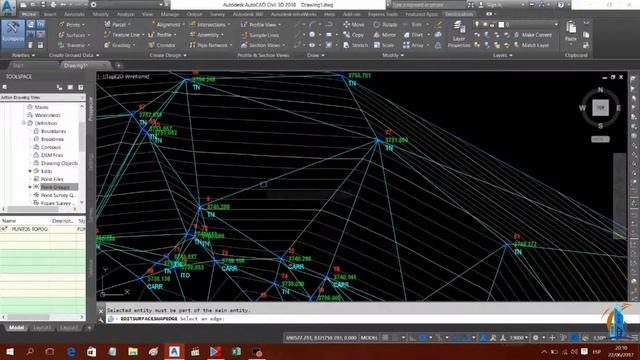Select the Mirror tool
Image resolution: width=640 pixels, height=360 pixels.
coord(384,35)
